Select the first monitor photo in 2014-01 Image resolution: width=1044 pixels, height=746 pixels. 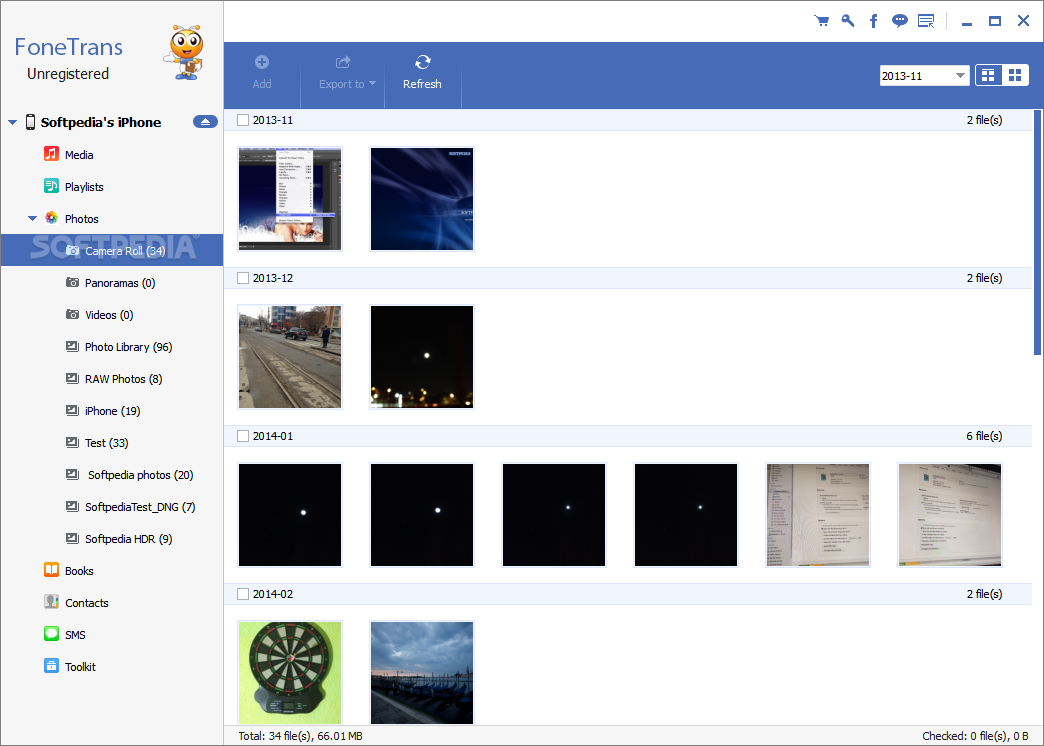[x=818, y=514]
